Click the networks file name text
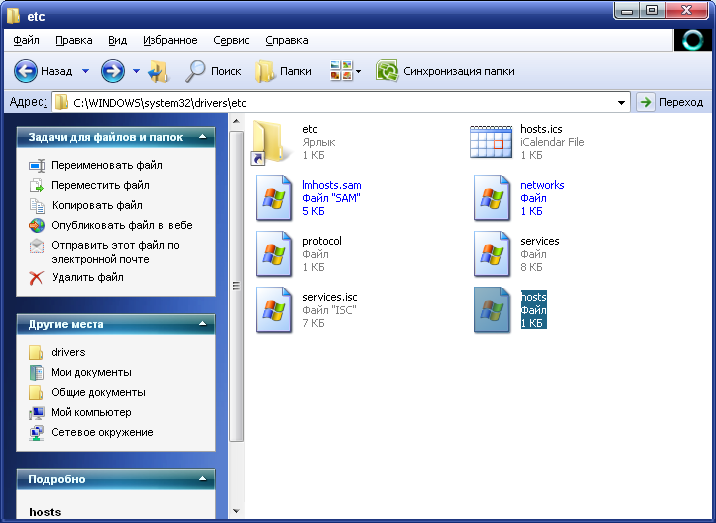Viewport: 716px width, 523px height. [x=542, y=185]
